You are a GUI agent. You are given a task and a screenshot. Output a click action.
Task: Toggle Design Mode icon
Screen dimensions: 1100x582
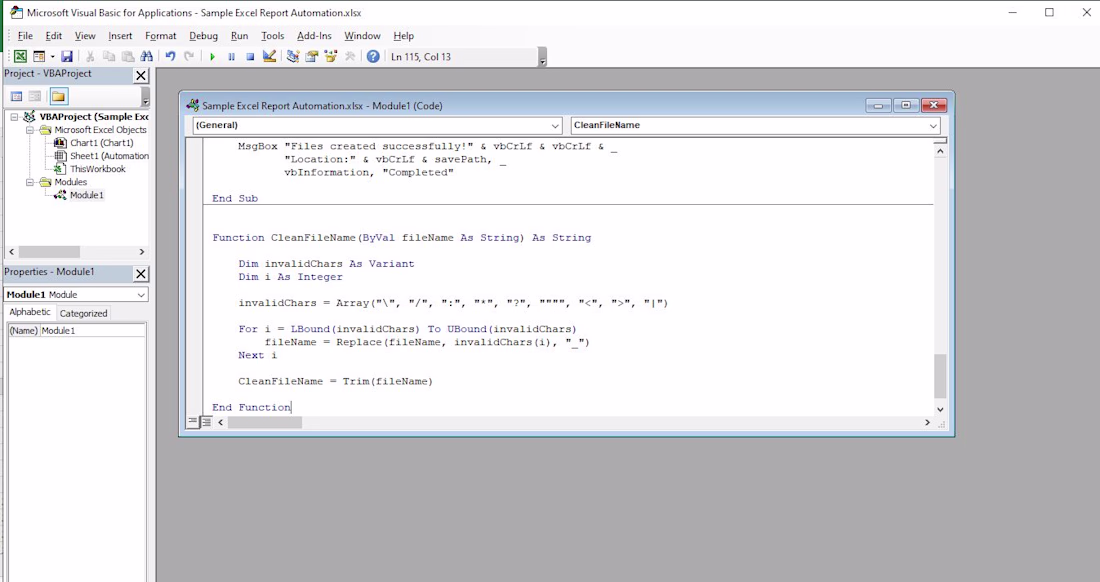(269, 57)
